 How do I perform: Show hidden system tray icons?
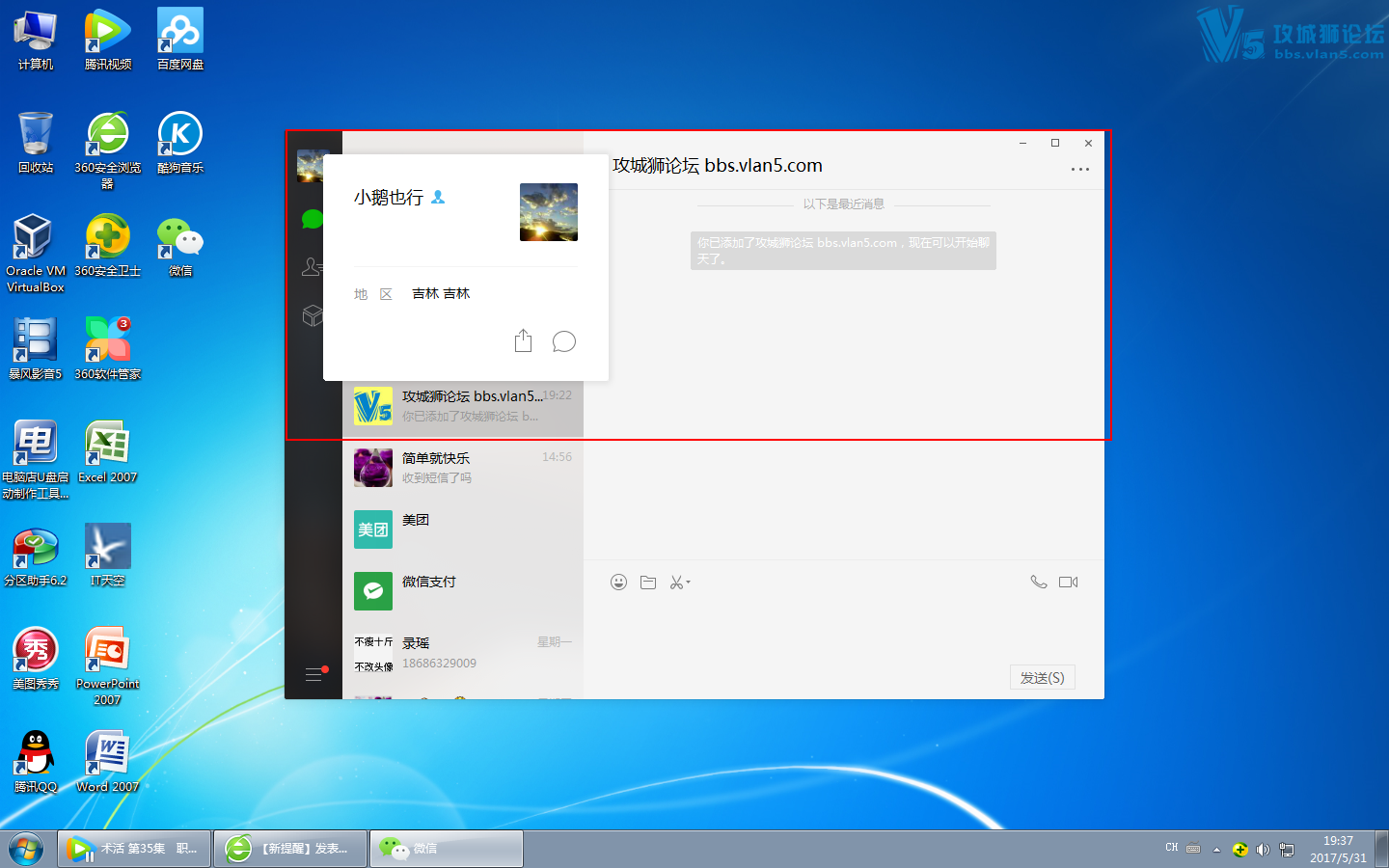(1216, 850)
